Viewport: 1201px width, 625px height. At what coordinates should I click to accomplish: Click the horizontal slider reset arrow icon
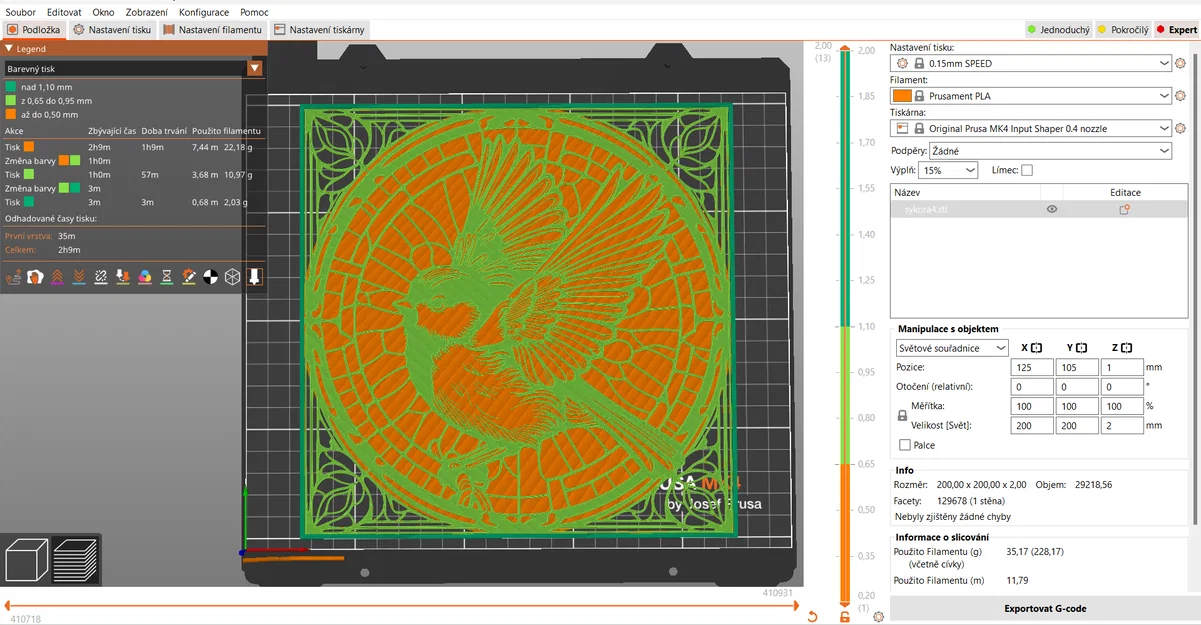(x=813, y=617)
